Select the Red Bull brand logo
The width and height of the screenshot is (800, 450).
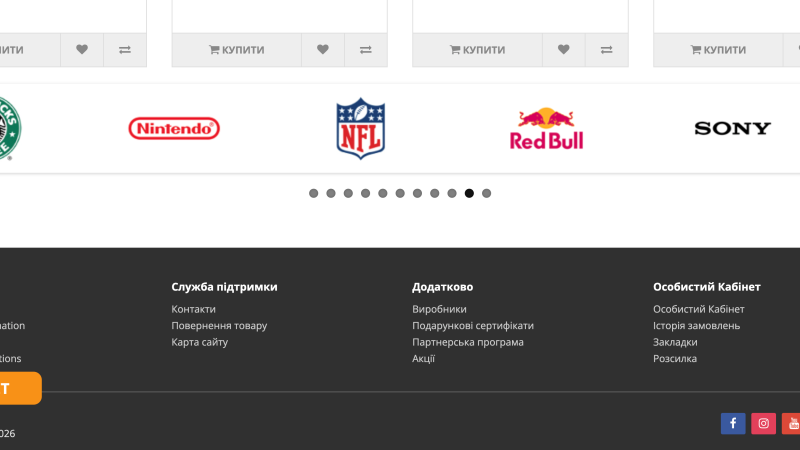pos(546,129)
